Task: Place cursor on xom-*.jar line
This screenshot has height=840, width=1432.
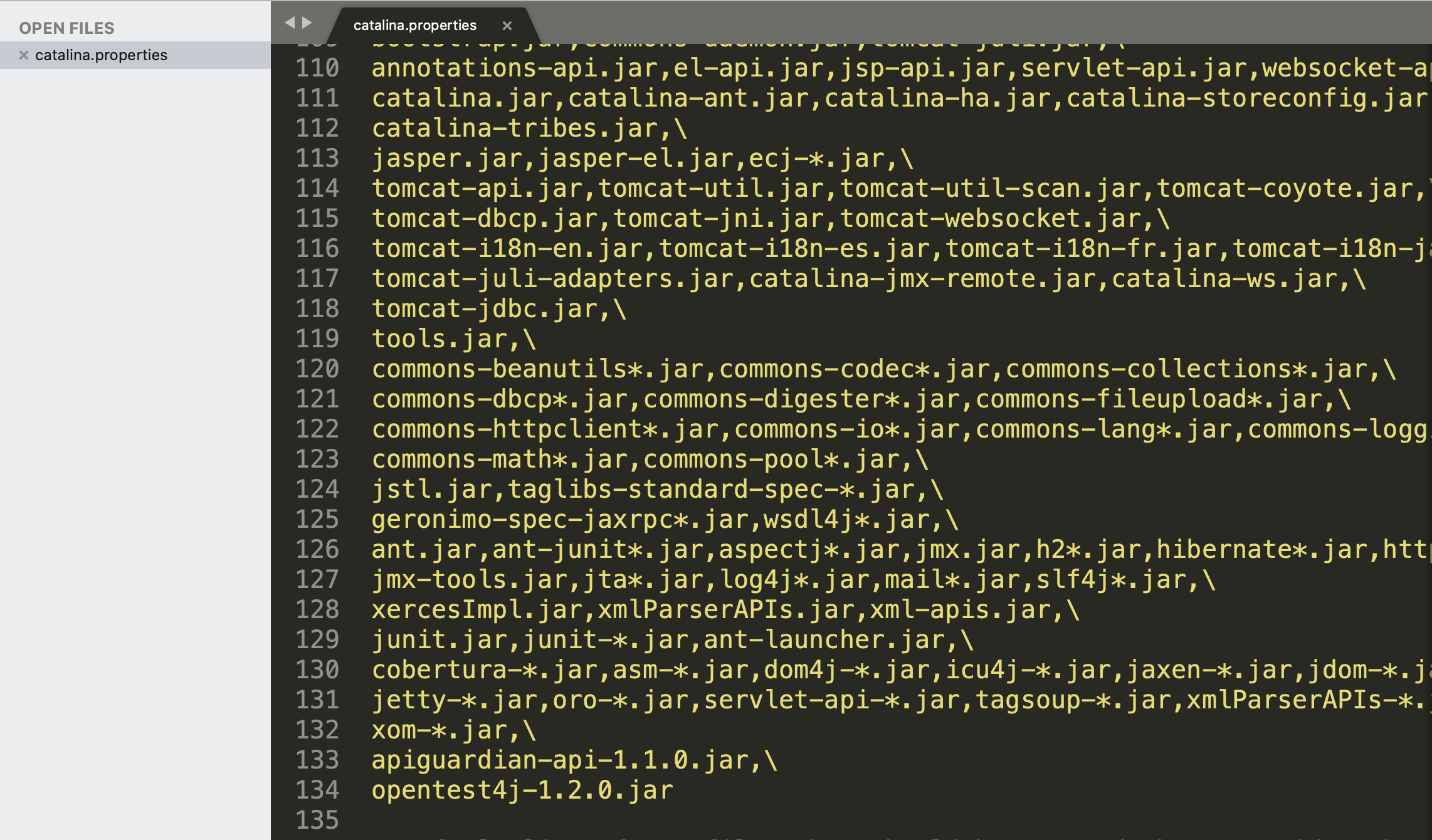Action: (x=439, y=730)
